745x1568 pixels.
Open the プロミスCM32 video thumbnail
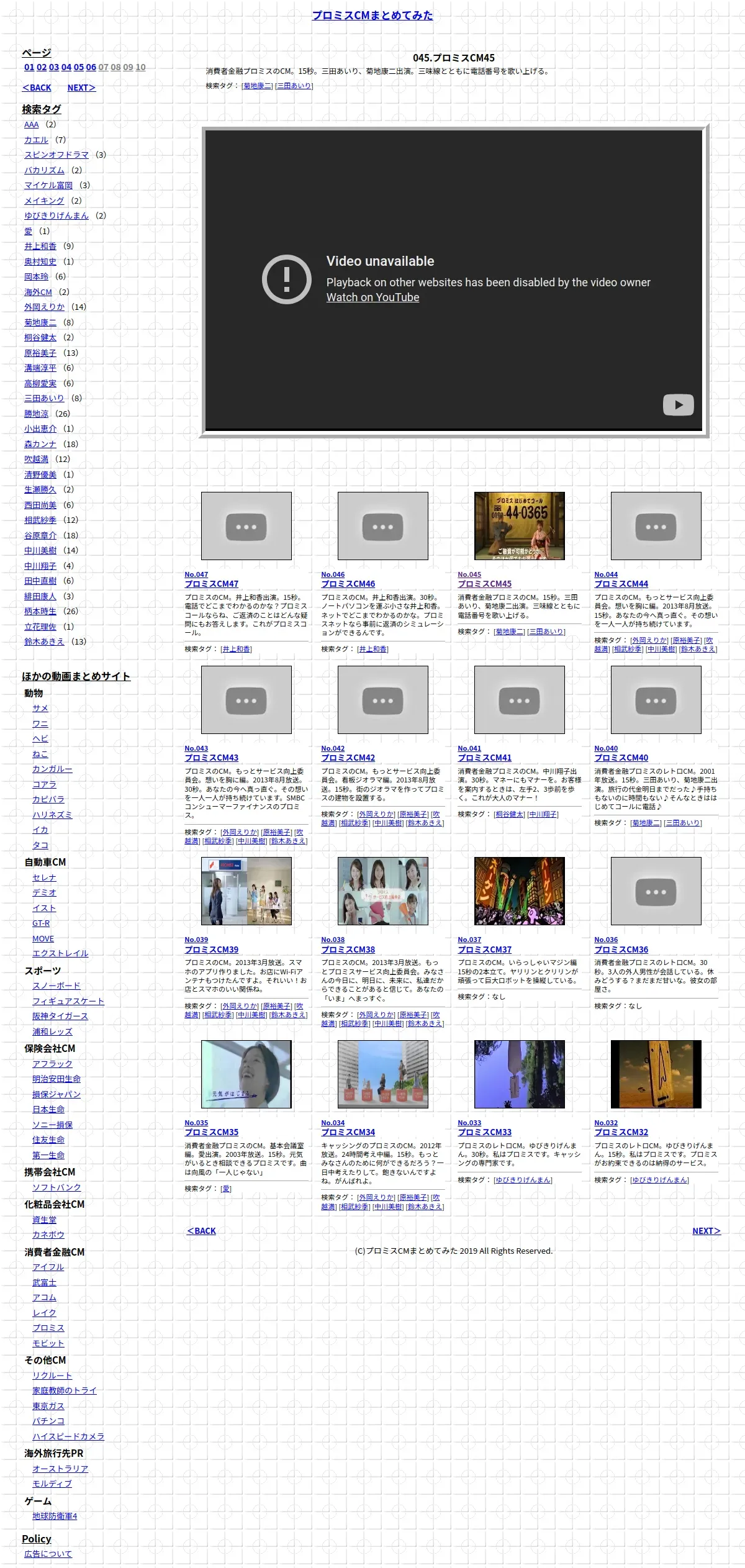(x=656, y=1074)
